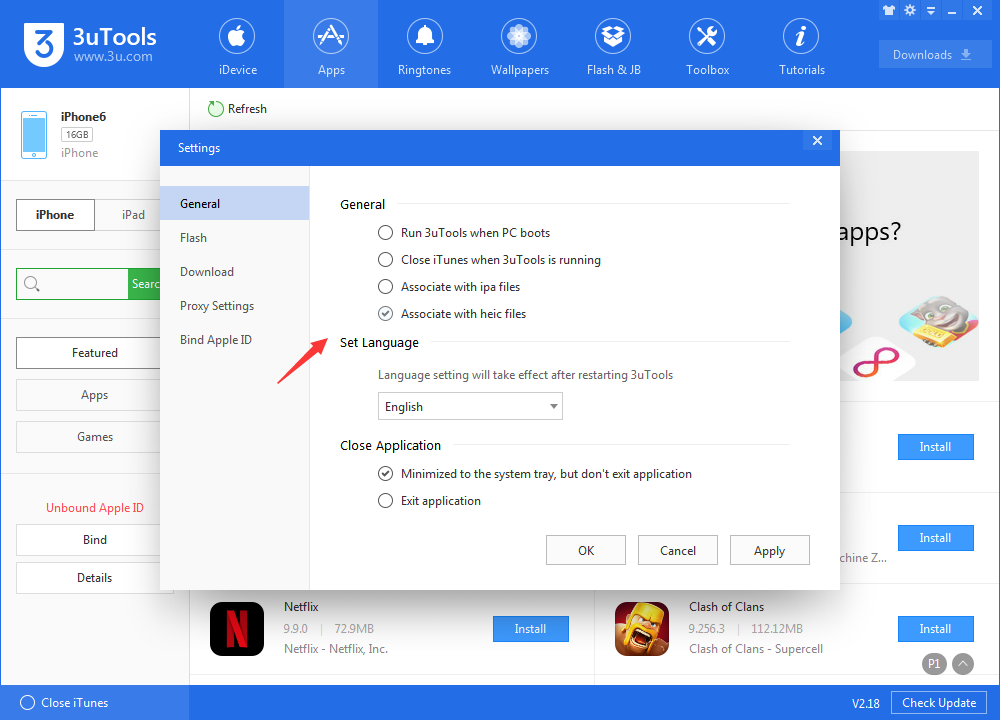Screen dimensions: 1000x720
Task: Click the Netflix app icon
Action: pyautogui.click(x=237, y=629)
